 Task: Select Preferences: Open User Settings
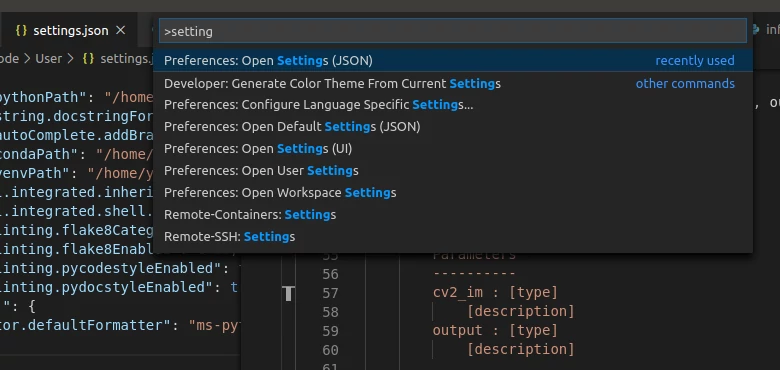pos(453,171)
